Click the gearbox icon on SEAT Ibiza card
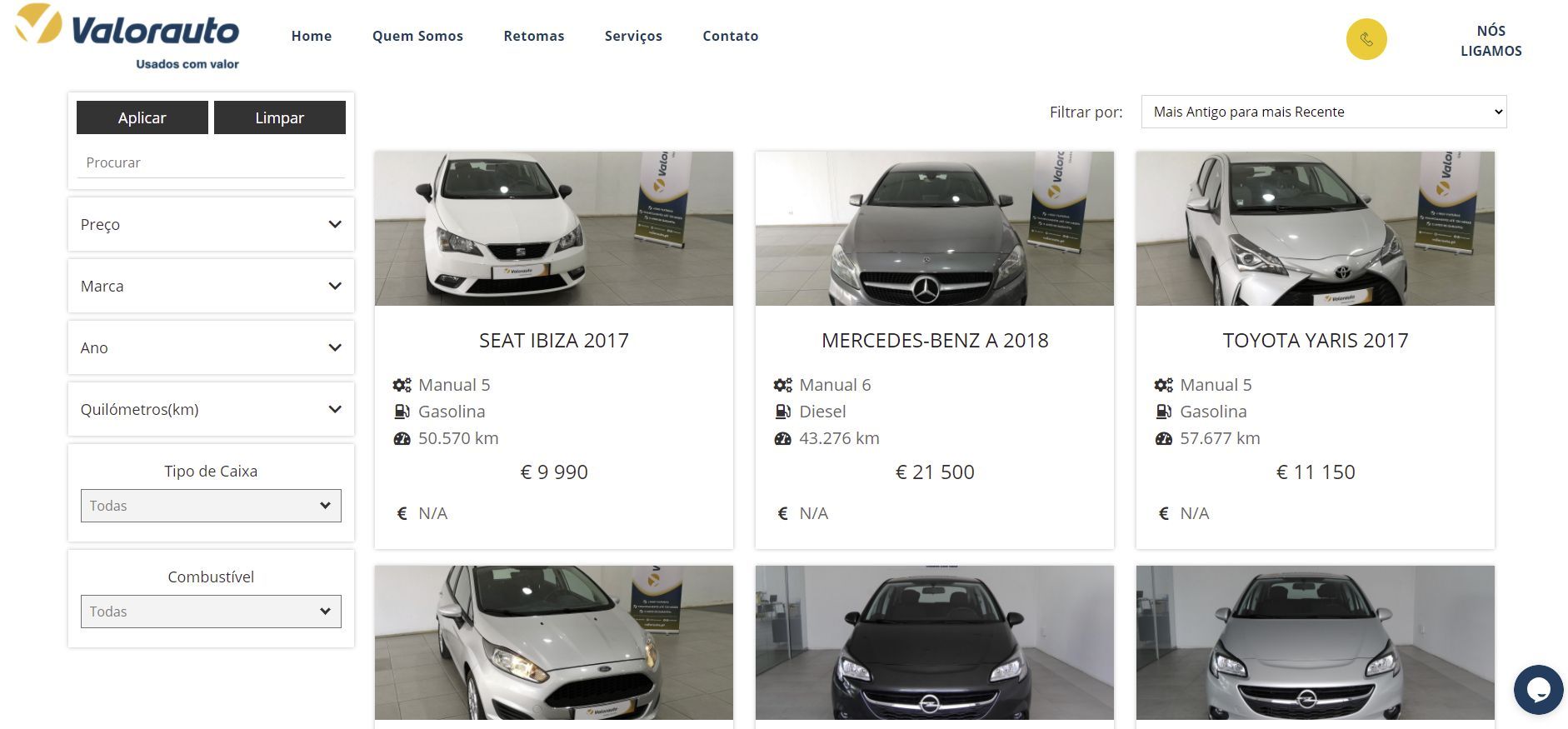 click(402, 385)
